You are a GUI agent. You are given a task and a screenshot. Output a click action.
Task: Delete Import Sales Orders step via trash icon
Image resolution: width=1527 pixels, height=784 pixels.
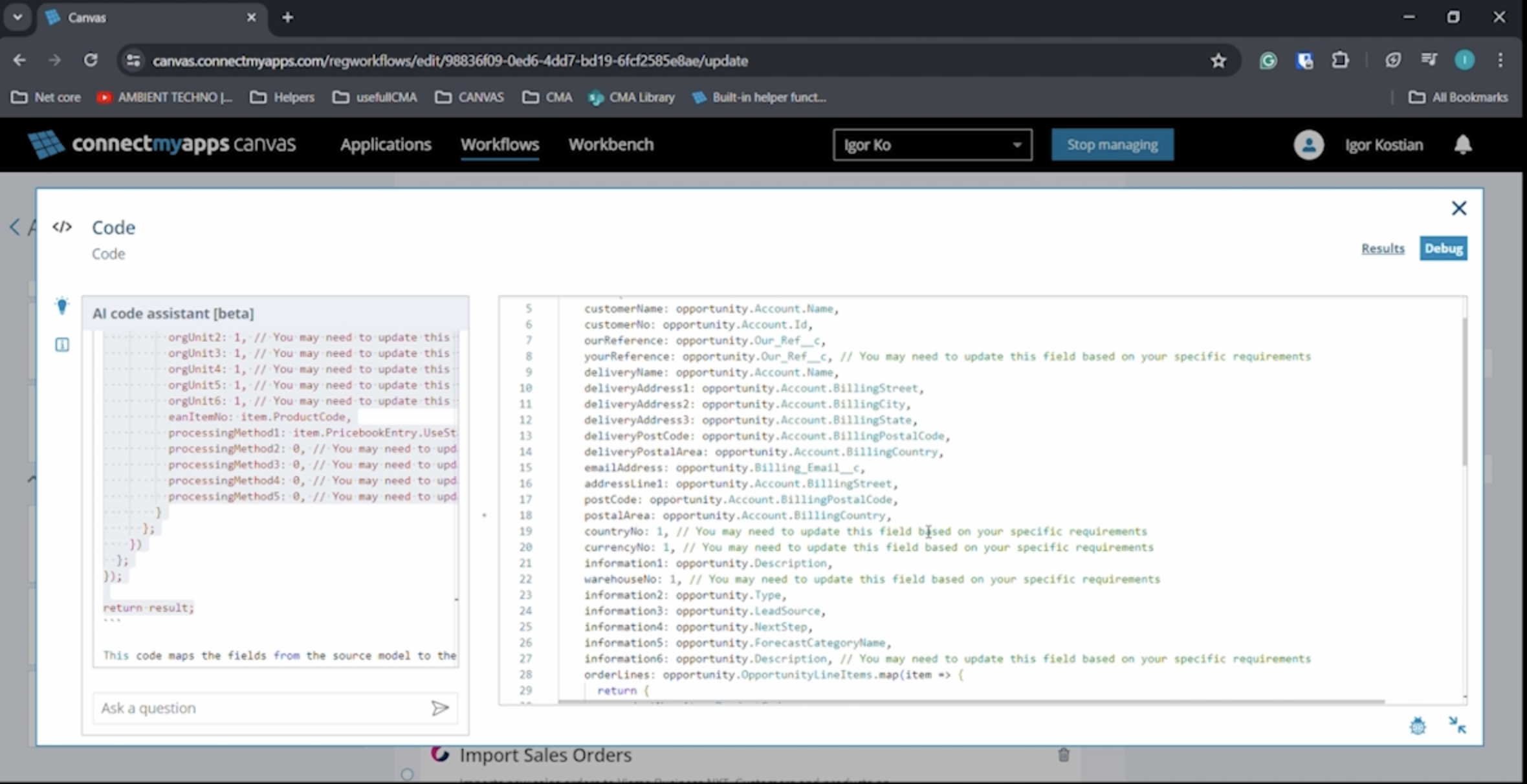click(1064, 754)
